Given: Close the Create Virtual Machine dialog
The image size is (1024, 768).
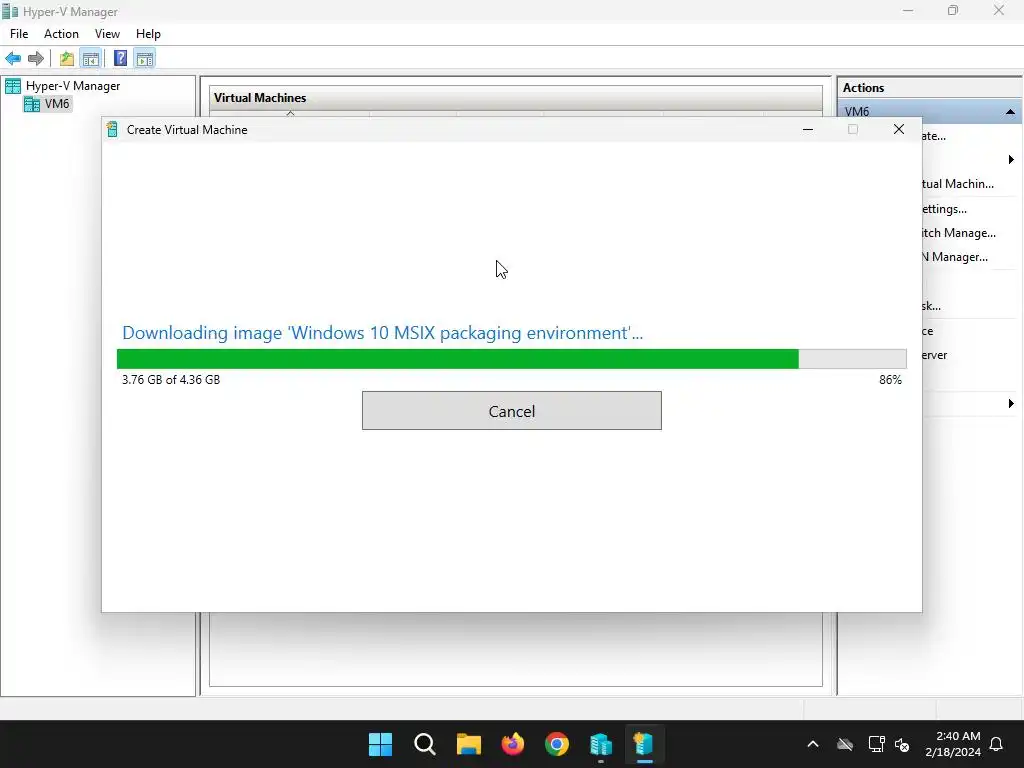Looking at the screenshot, I should tap(899, 129).
